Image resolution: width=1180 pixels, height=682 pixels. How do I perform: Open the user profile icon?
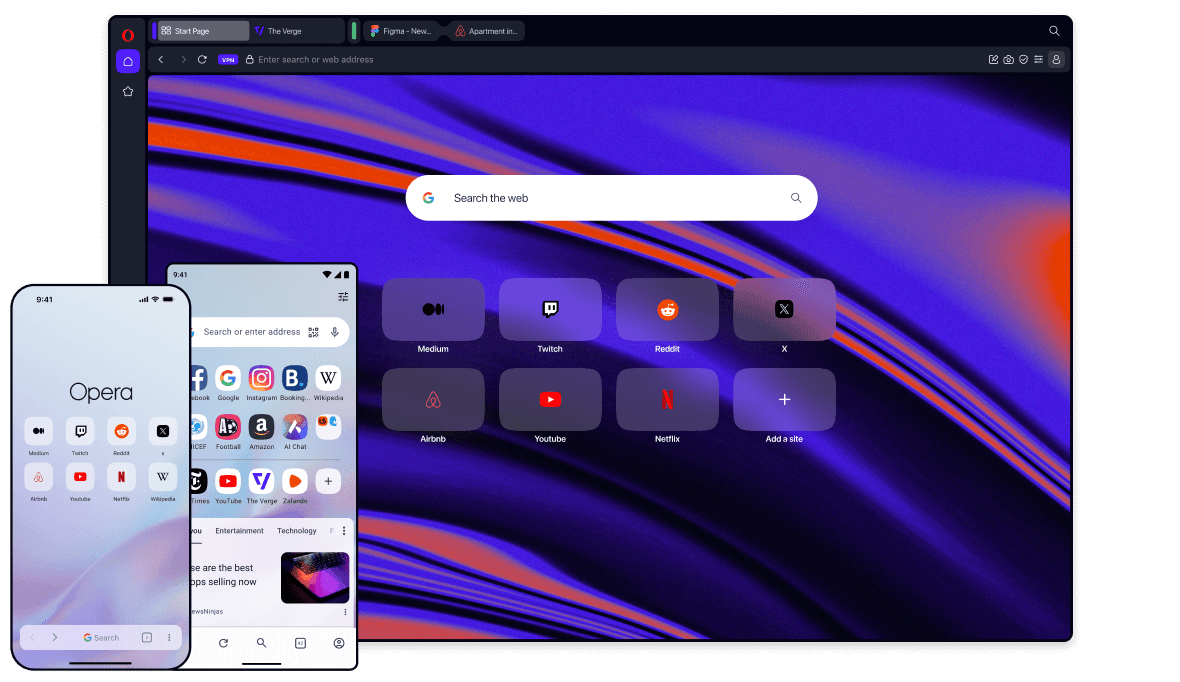coord(1056,59)
